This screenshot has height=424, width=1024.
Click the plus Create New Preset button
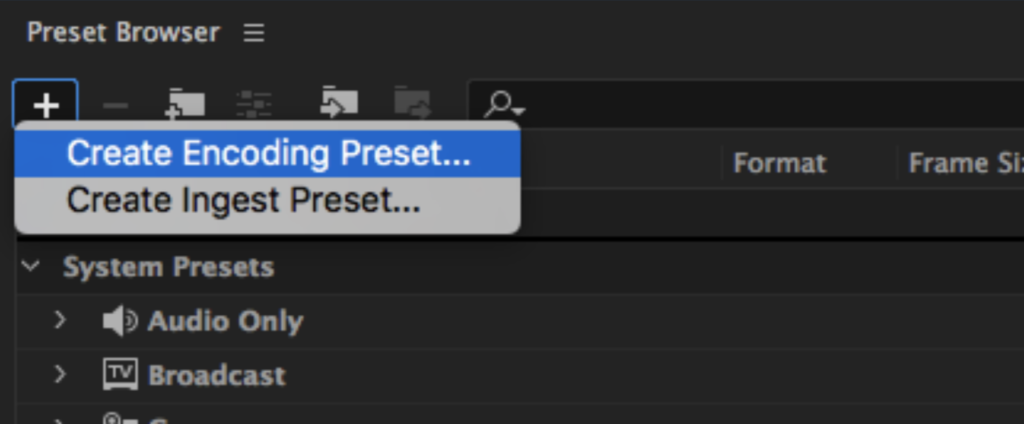pos(46,105)
